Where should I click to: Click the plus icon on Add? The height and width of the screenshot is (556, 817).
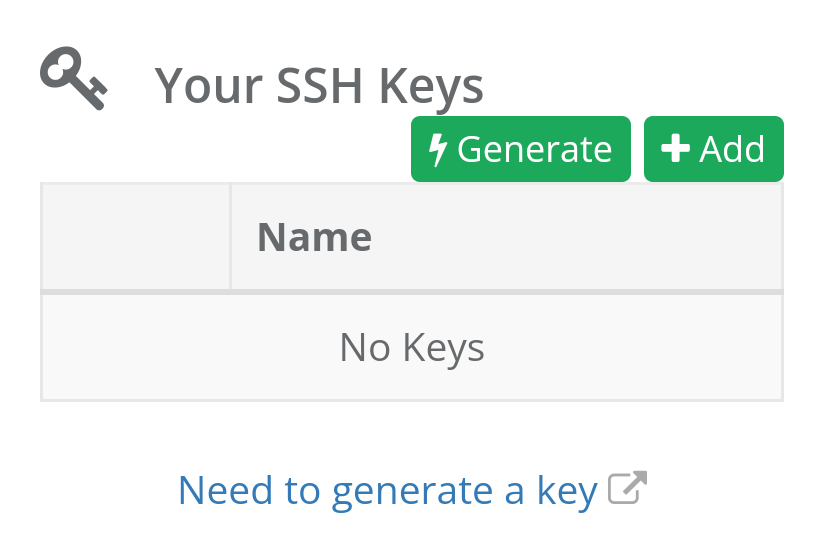676,149
